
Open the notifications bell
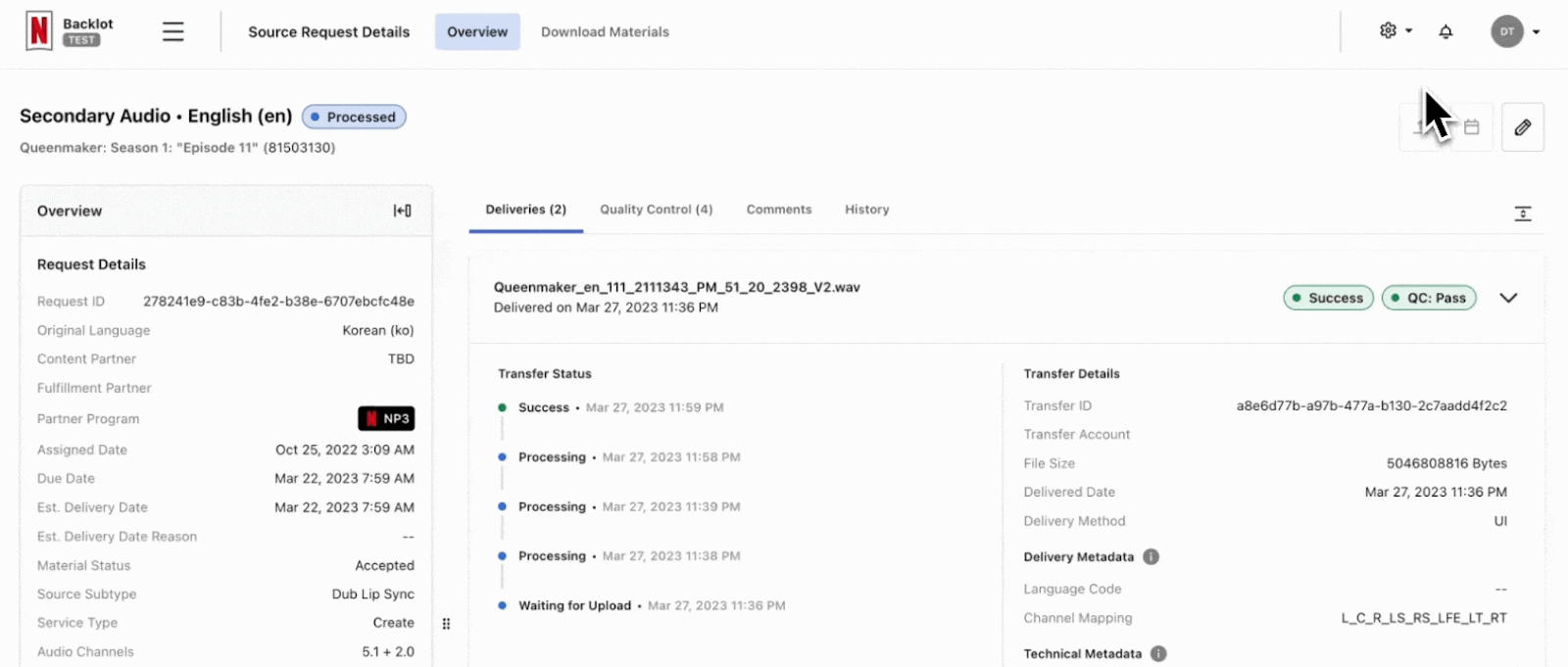[1445, 31]
